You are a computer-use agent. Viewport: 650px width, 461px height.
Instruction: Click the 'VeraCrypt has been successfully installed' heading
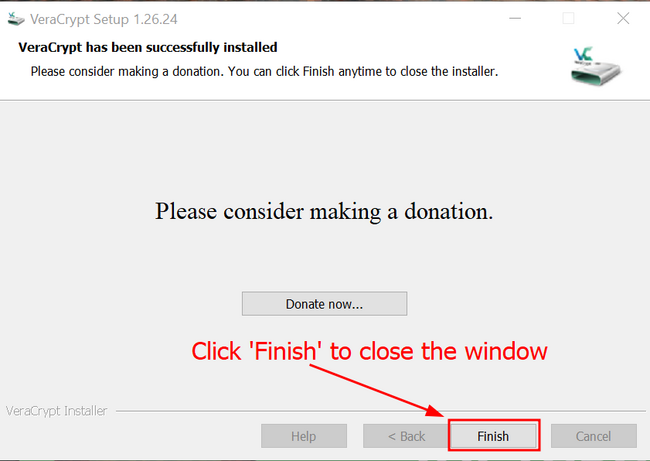(x=148, y=48)
